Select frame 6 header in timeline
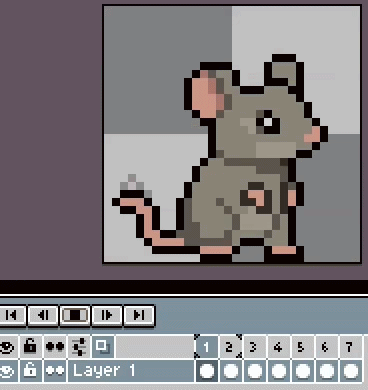The image size is (368, 390). 326,347
